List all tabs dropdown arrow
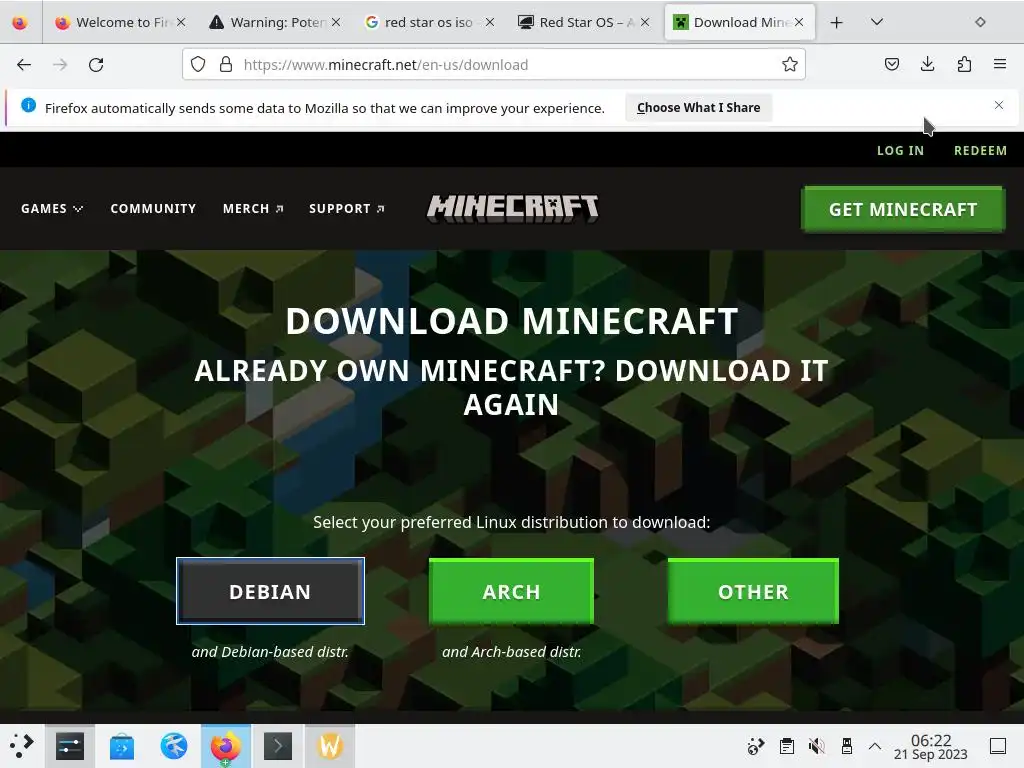This screenshot has height=768, width=1024. click(877, 22)
